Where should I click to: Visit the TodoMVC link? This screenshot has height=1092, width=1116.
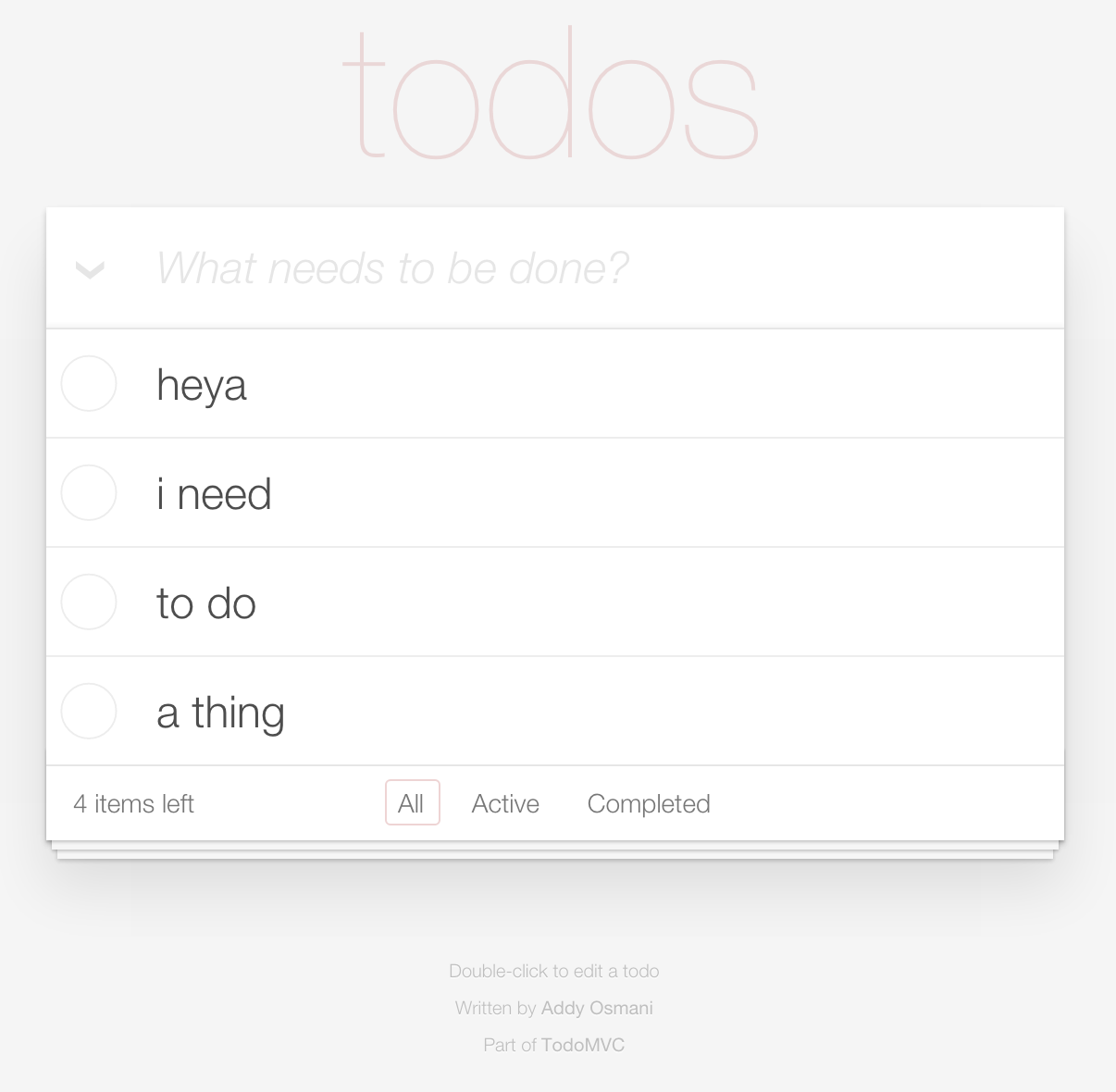[583, 1045]
